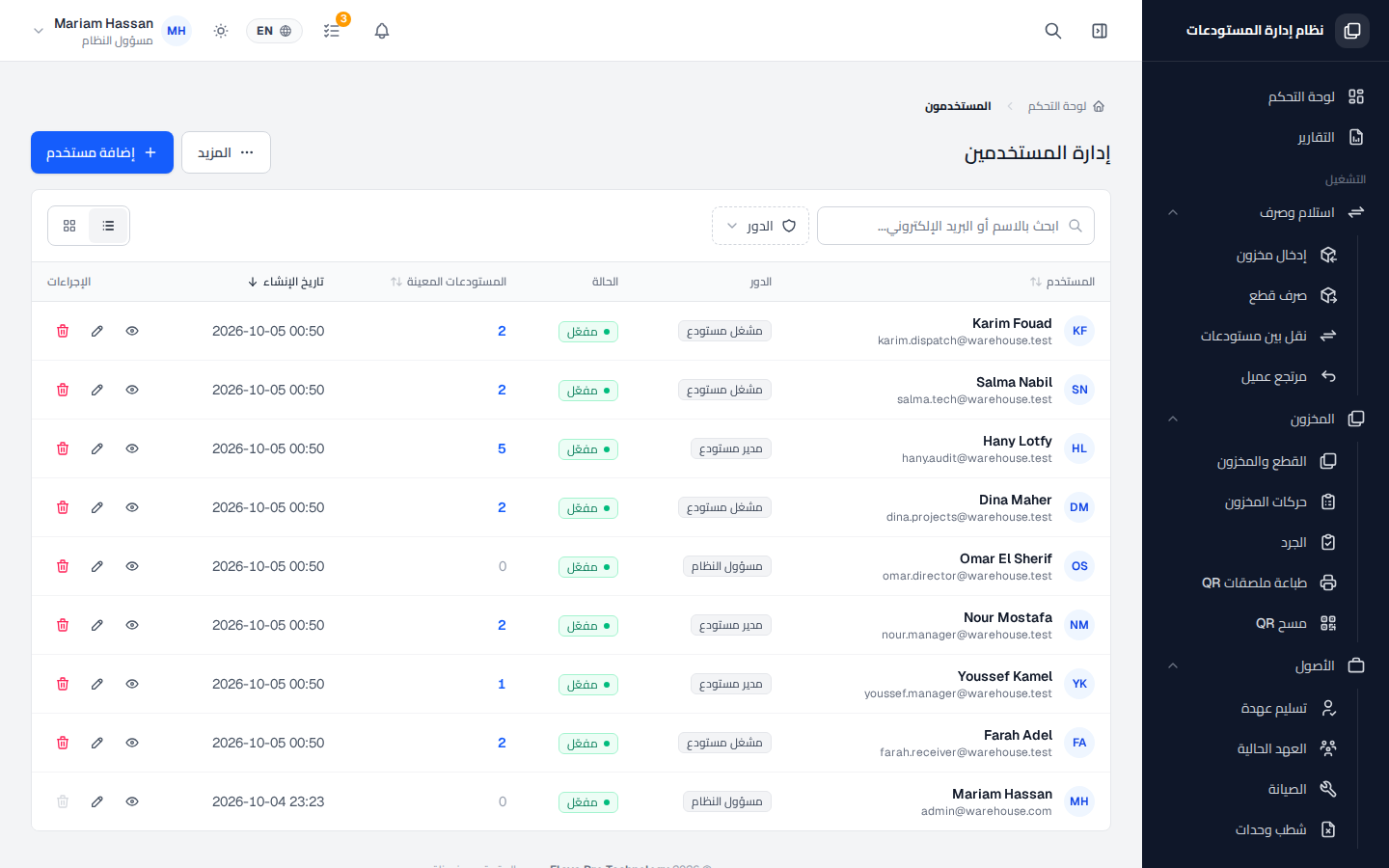The width and height of the screenshot is (1389, 868).
Task: Edit user Mariam Hassan
Action: point(97,801)
